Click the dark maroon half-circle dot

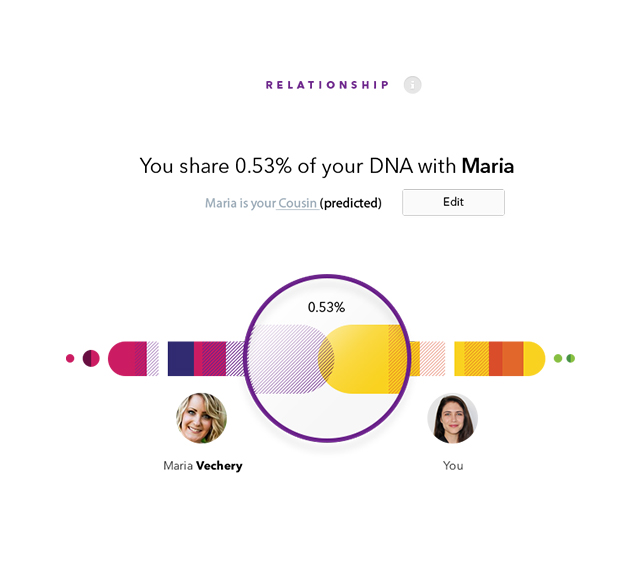pos(91,358)
